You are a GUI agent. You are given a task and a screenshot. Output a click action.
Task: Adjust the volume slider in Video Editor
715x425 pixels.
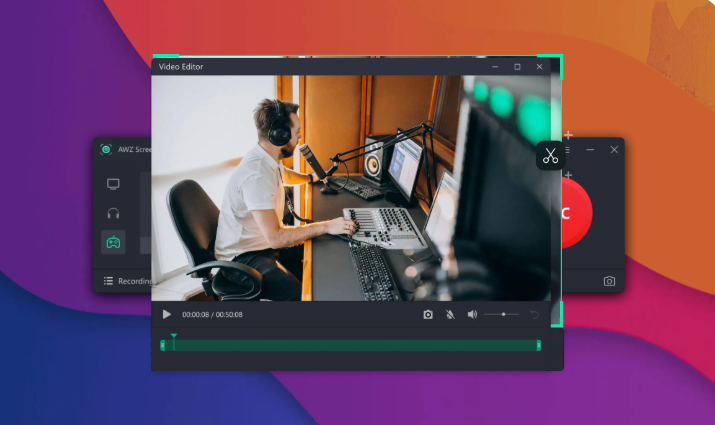click(501, 315)
